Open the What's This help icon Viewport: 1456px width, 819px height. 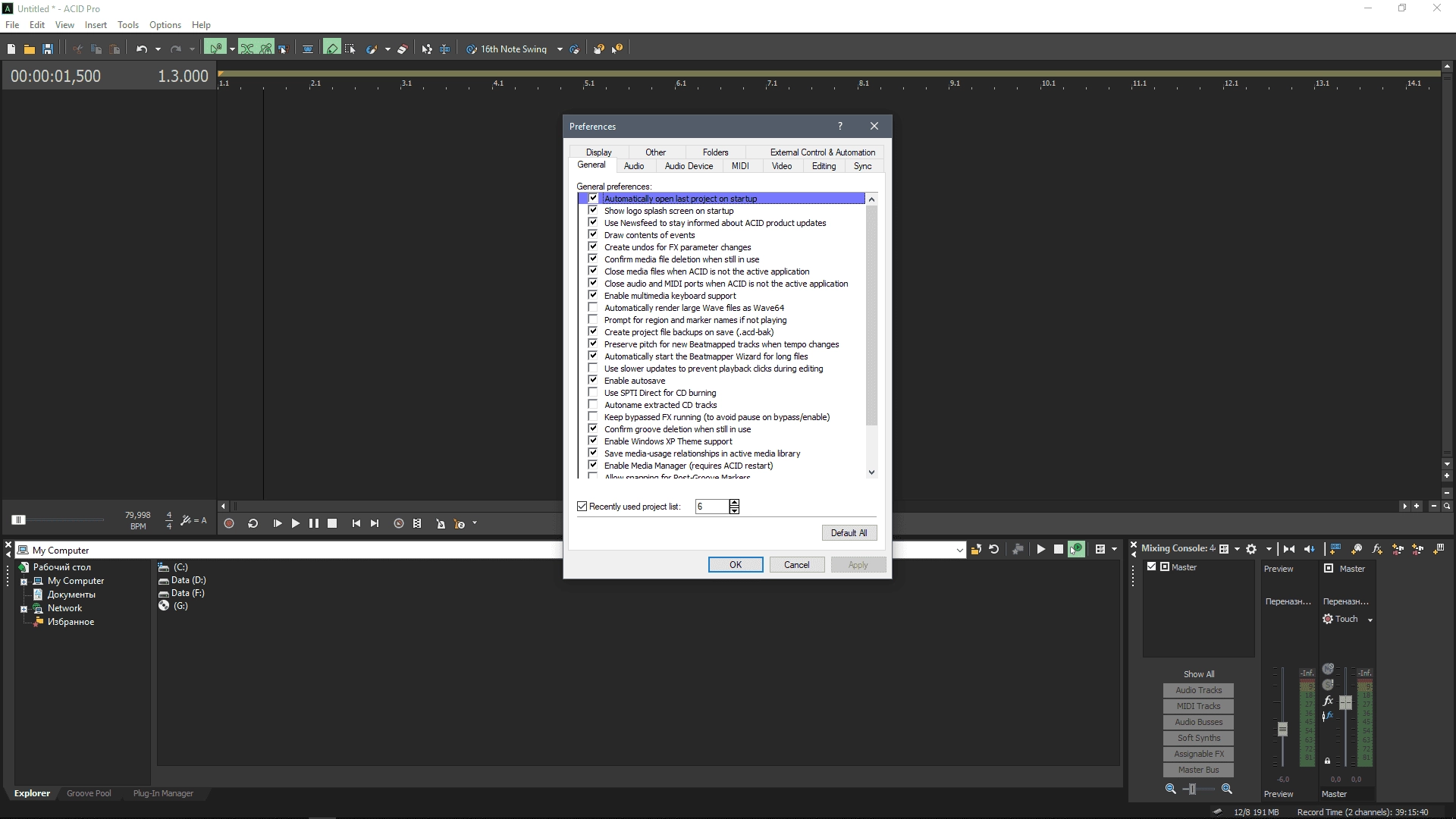pyautogui.click(x=617, y=49)
